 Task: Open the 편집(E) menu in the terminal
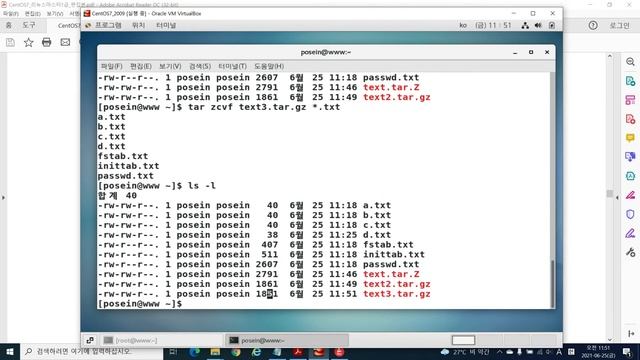coord(141,66)
